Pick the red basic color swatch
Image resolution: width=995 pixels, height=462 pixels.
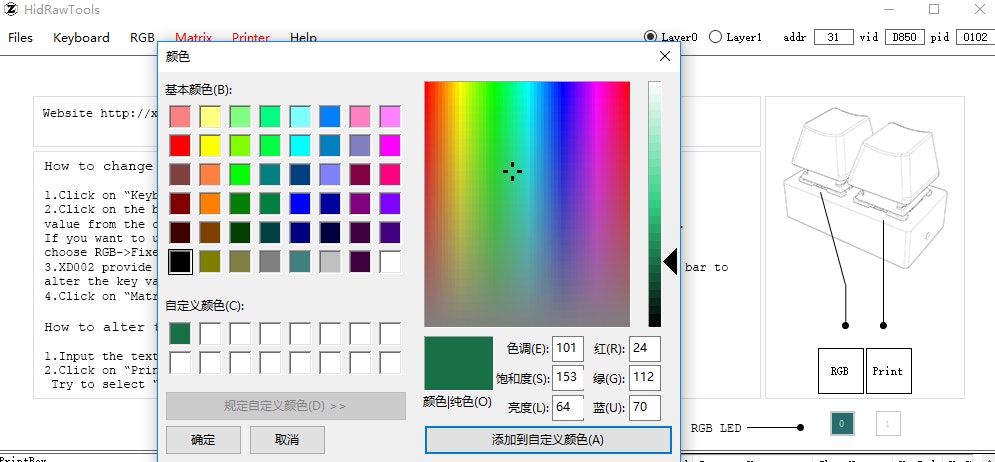(180, 146)
